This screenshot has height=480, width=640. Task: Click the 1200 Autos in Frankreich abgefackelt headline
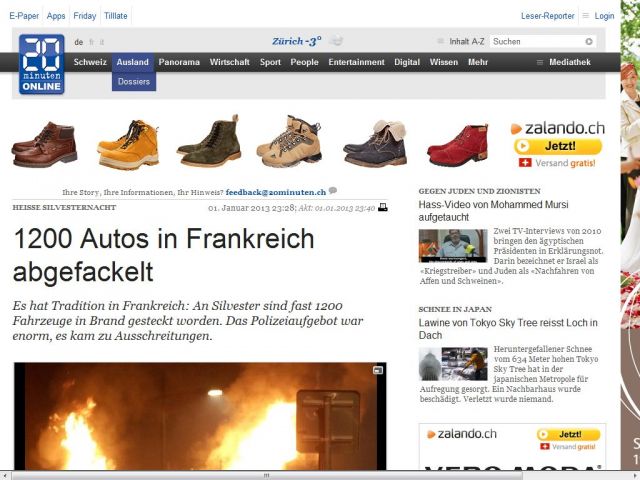(x=164, y=255)
